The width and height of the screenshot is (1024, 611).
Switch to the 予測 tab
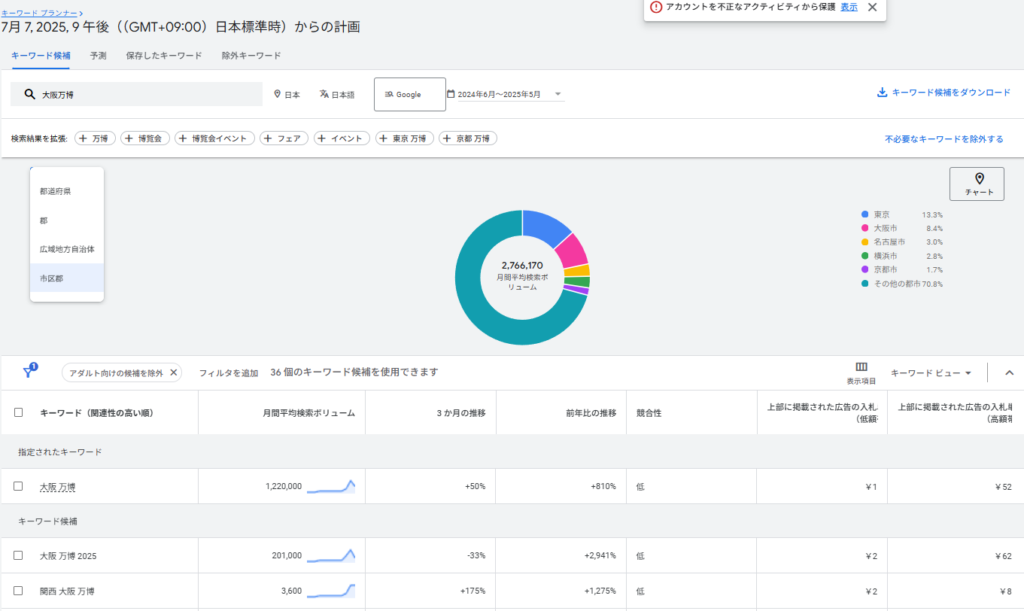pyautogui.click(x=98, y=56)
